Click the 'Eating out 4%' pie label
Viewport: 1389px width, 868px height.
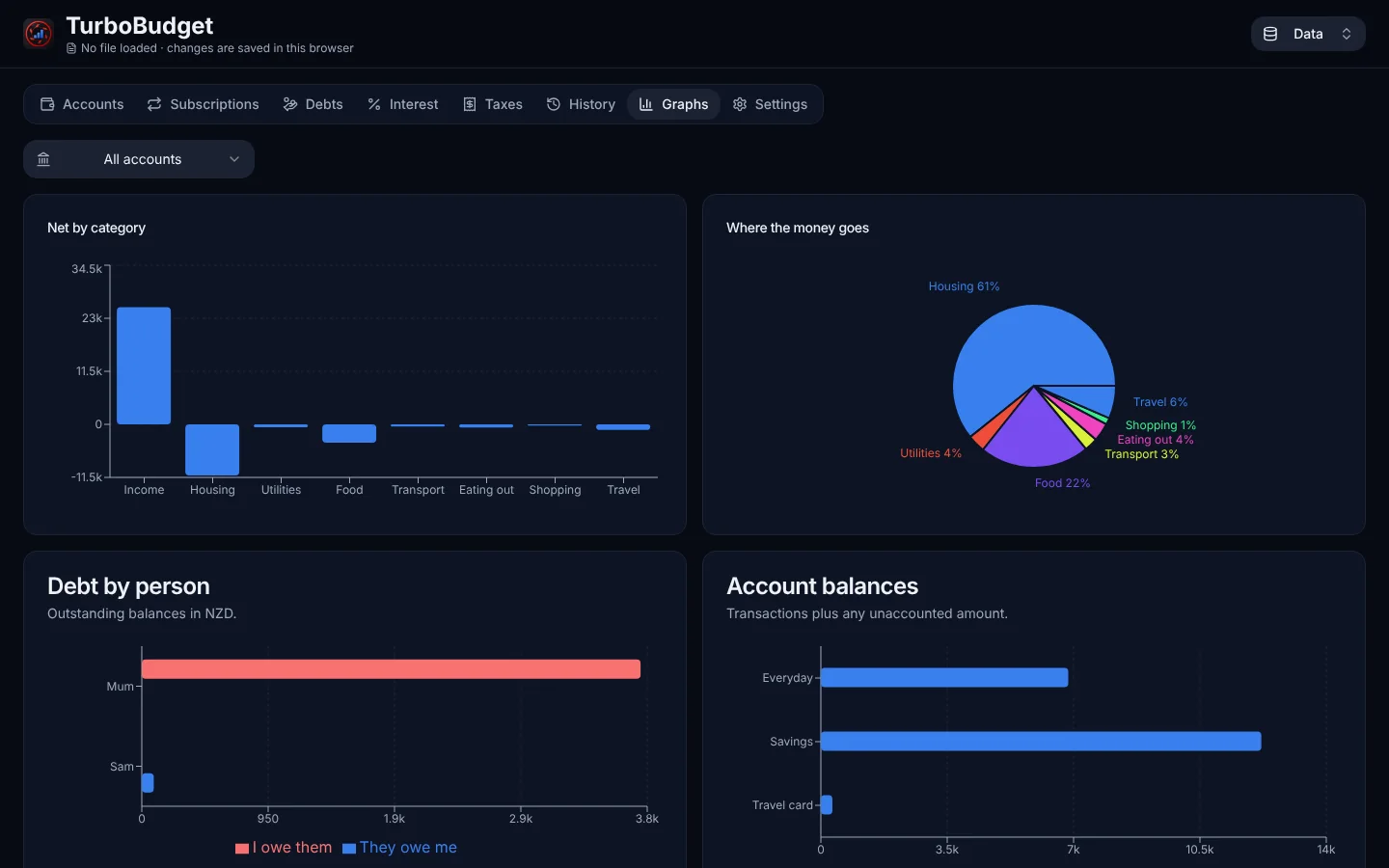coord(1156,440)
